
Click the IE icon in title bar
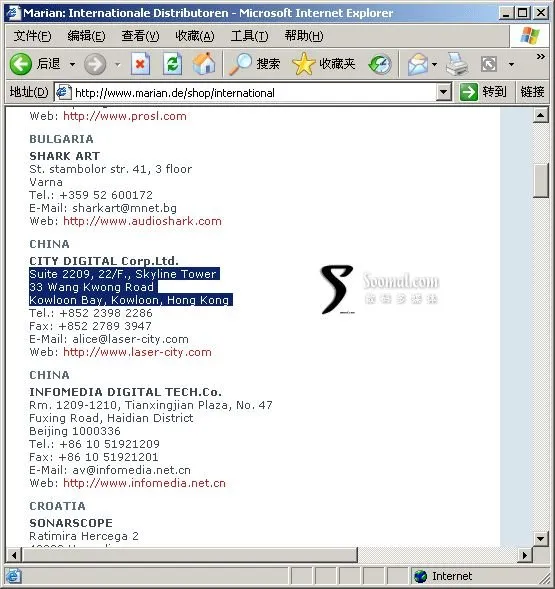pos(13,13)
